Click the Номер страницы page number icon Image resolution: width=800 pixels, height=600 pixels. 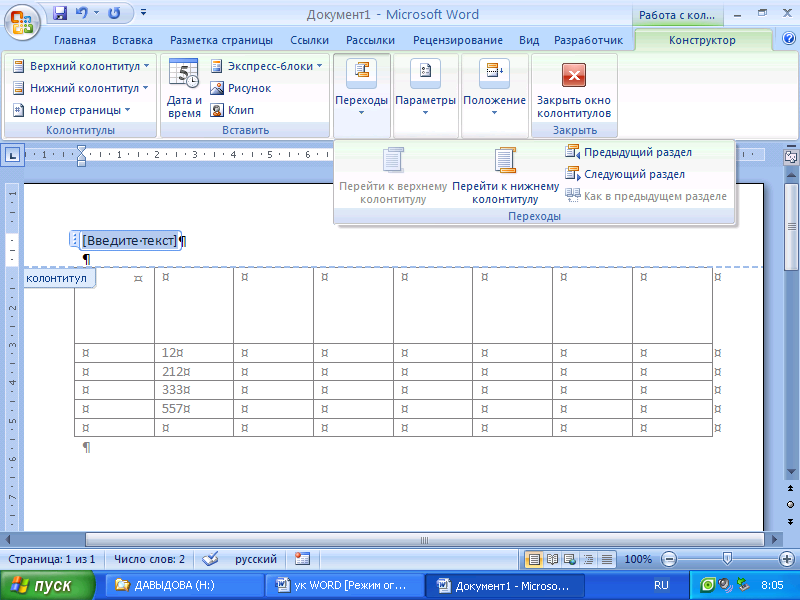point(18,110)
